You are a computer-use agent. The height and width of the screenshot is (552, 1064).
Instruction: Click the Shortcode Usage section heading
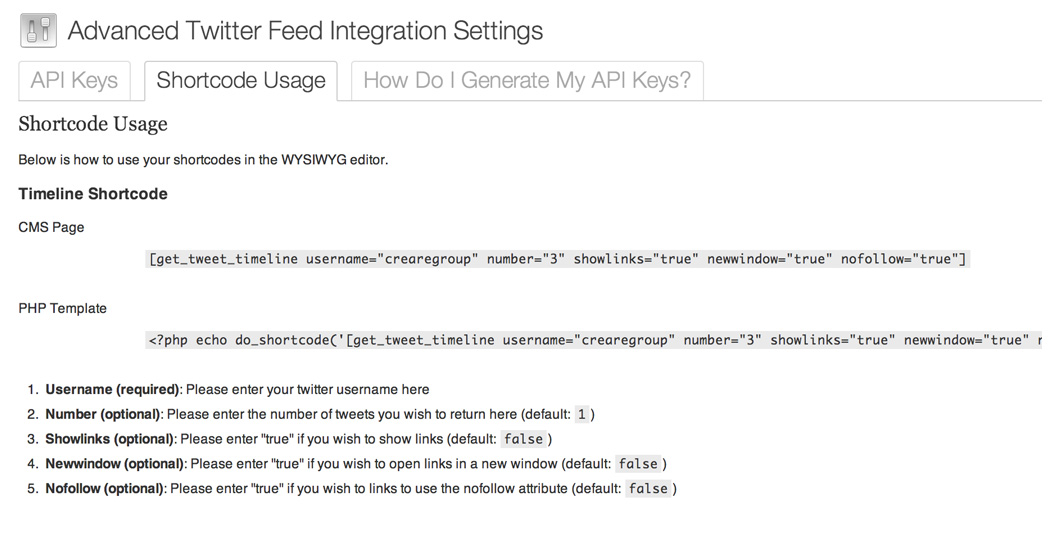tap(93, 124)
